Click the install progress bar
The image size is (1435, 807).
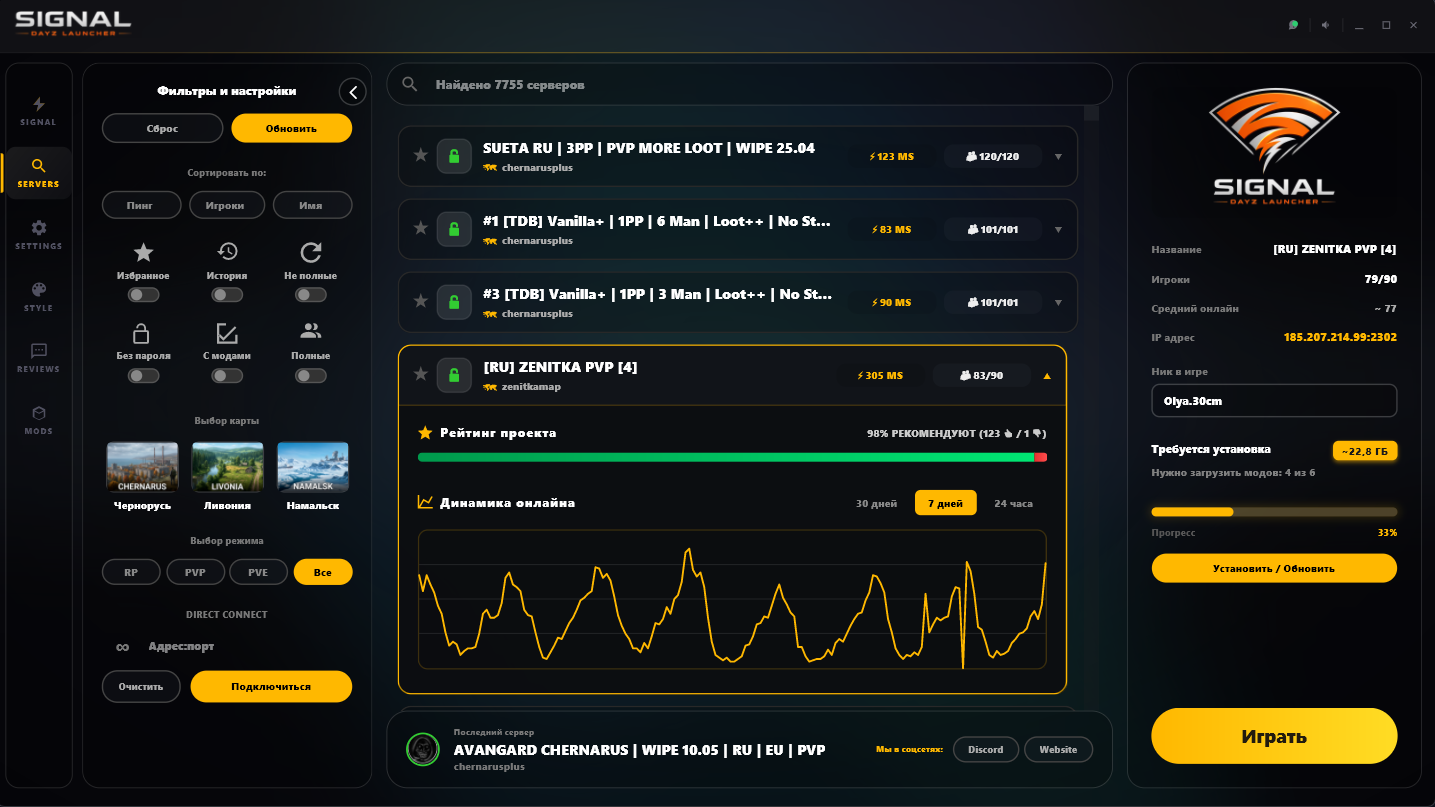(x=1274, y=512)
